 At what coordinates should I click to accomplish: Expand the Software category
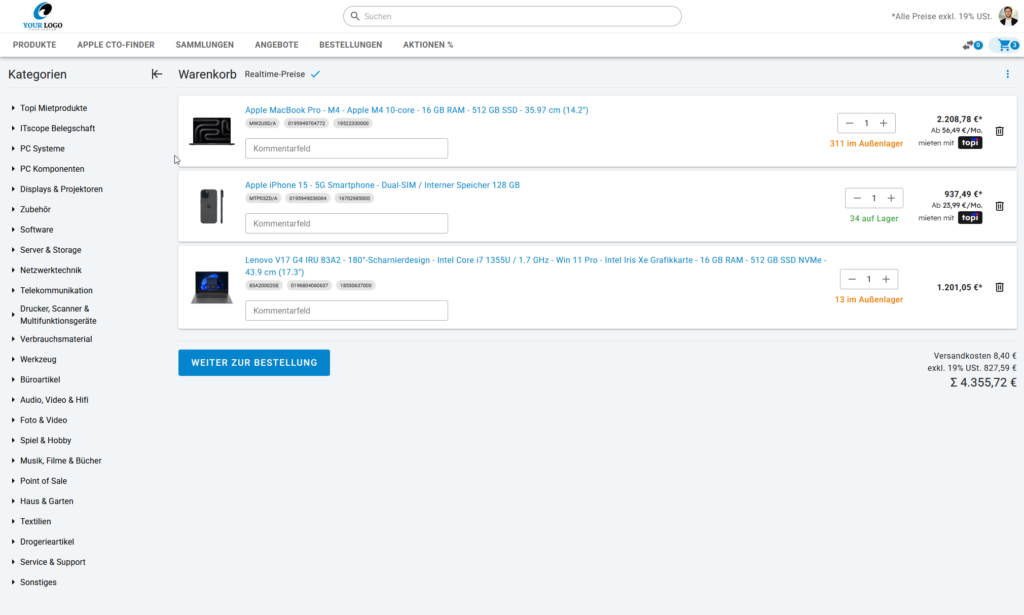pos(13,230)
